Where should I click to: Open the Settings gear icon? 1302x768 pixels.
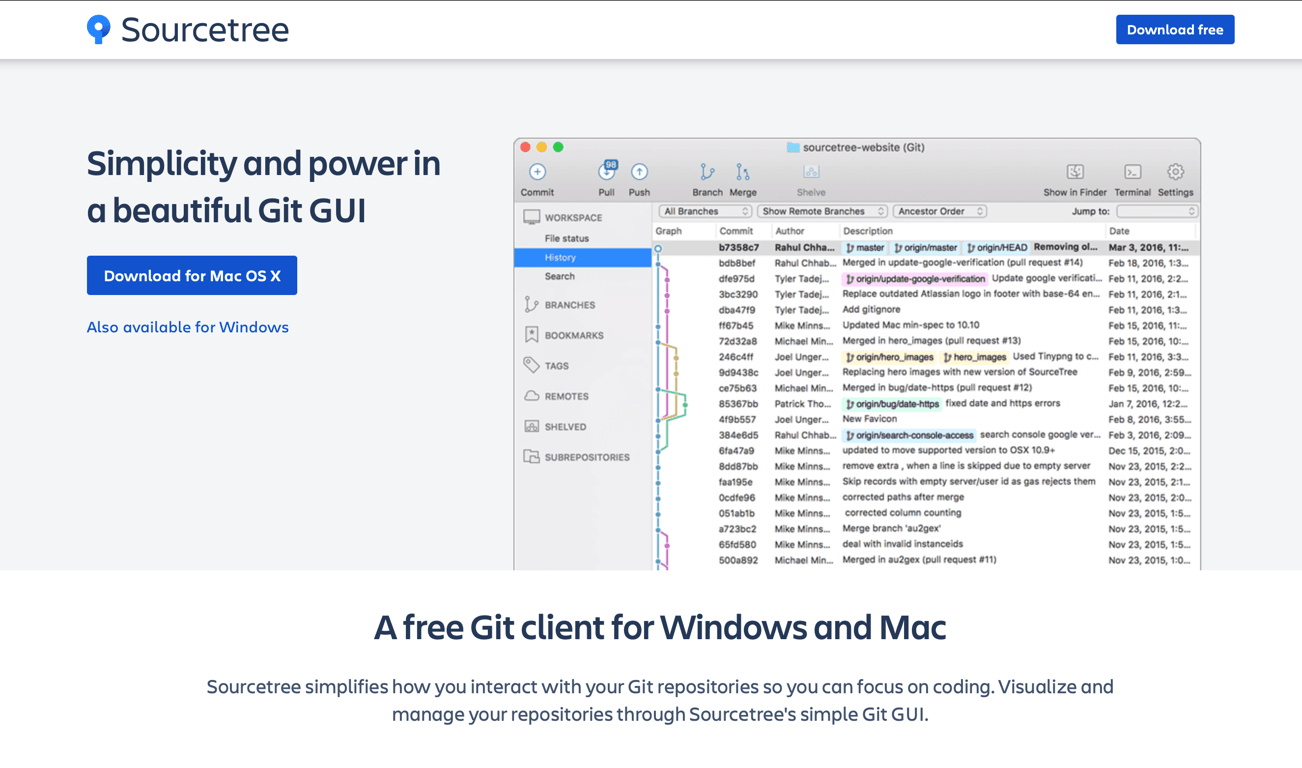pos(1175,172)
